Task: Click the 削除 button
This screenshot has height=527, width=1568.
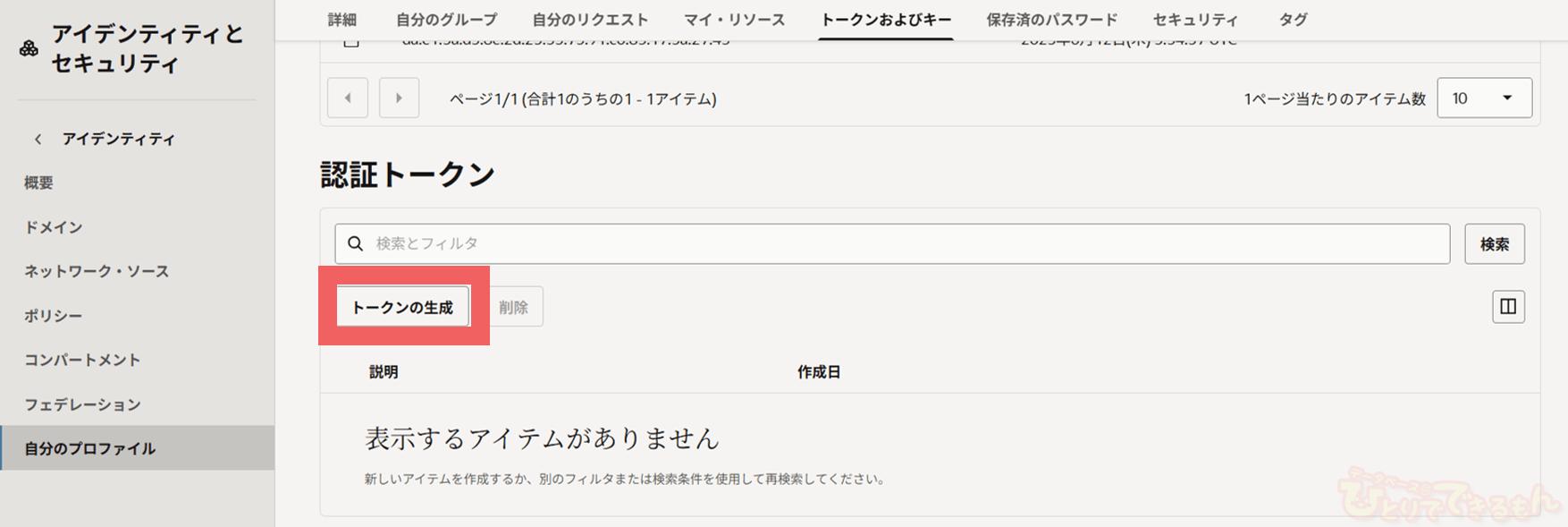Action: 514,307
